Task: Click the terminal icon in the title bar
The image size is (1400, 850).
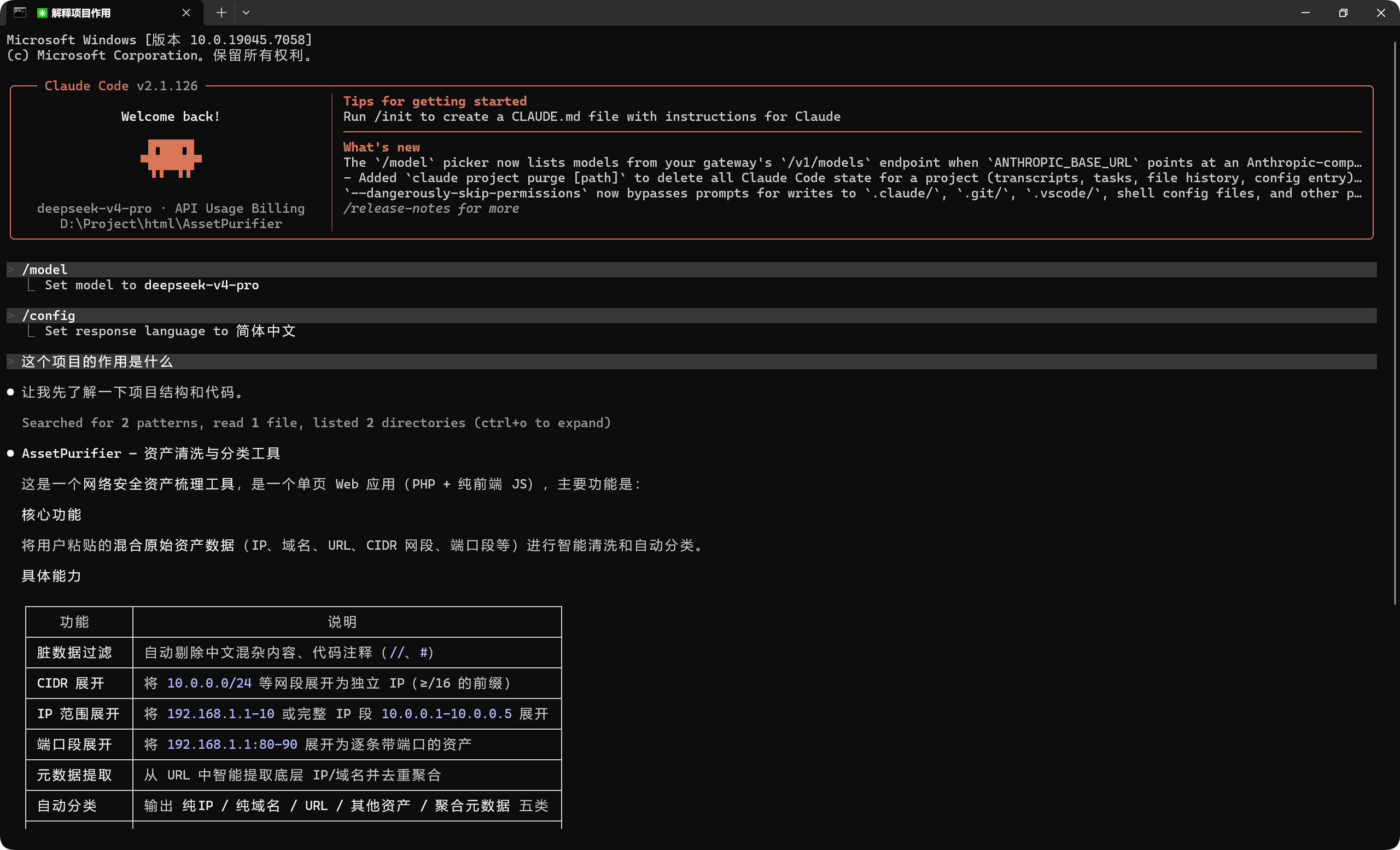Action: tap(20, 13)
